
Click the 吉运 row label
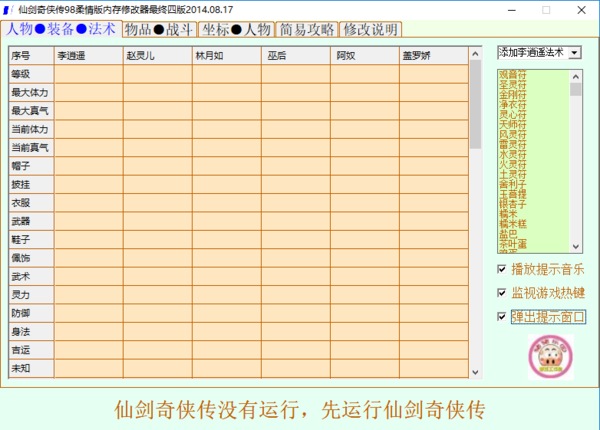31,350
